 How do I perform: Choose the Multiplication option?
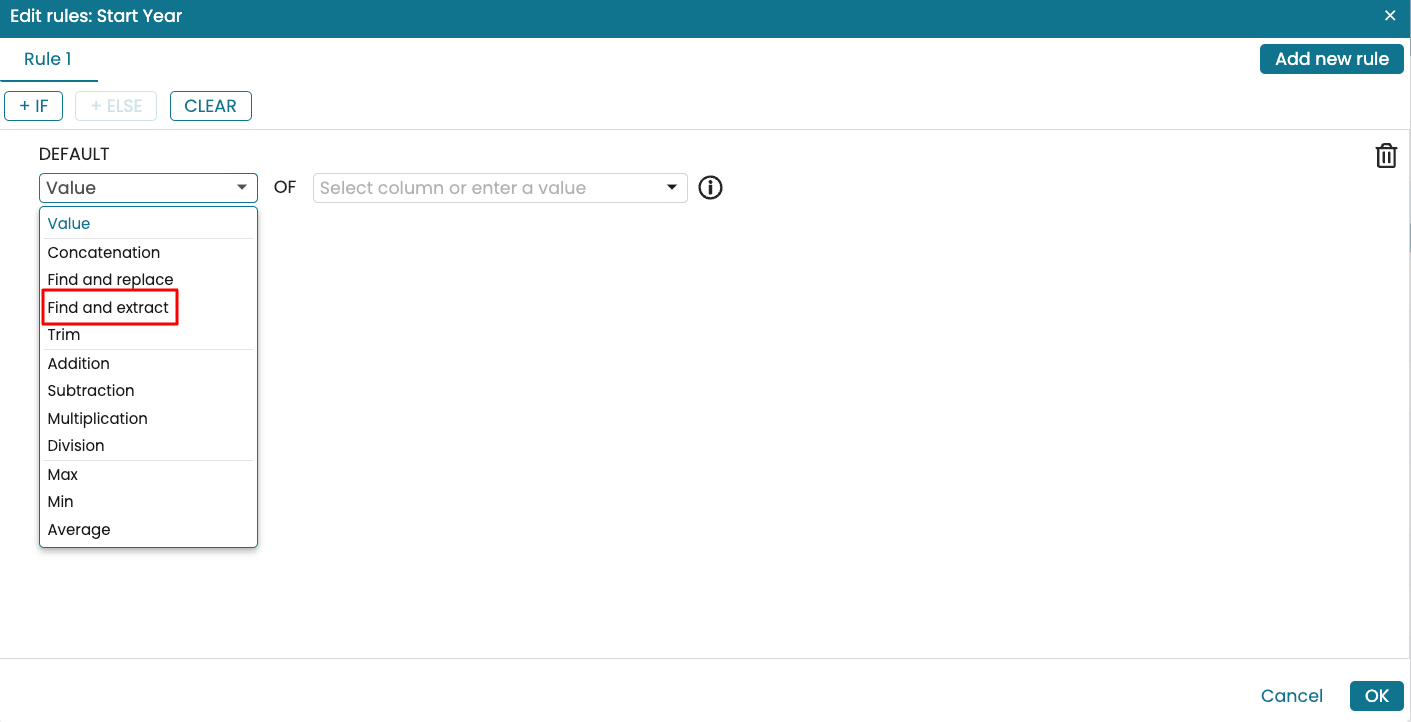click(98, 419)
